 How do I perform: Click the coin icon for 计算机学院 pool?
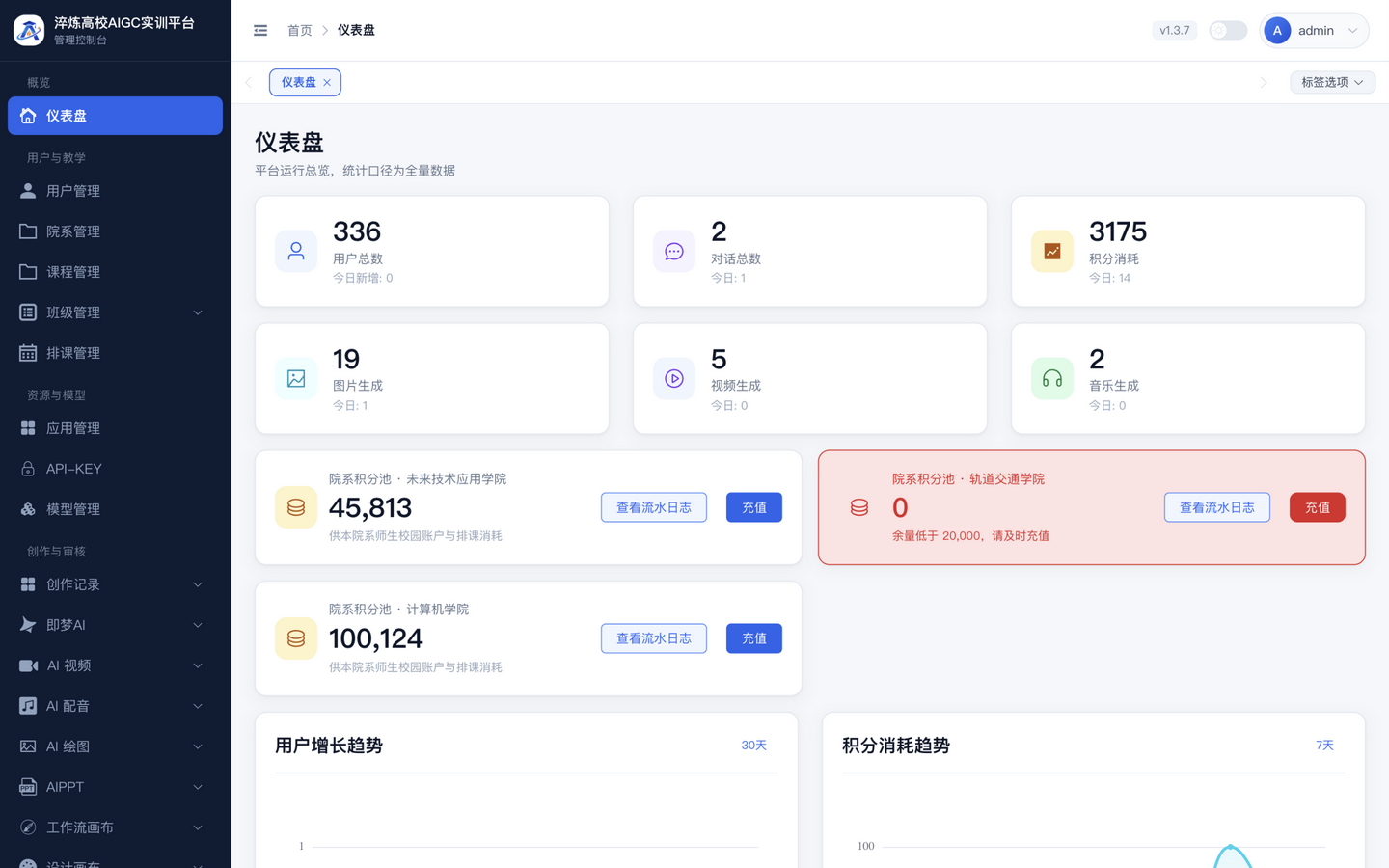(296, 638)
